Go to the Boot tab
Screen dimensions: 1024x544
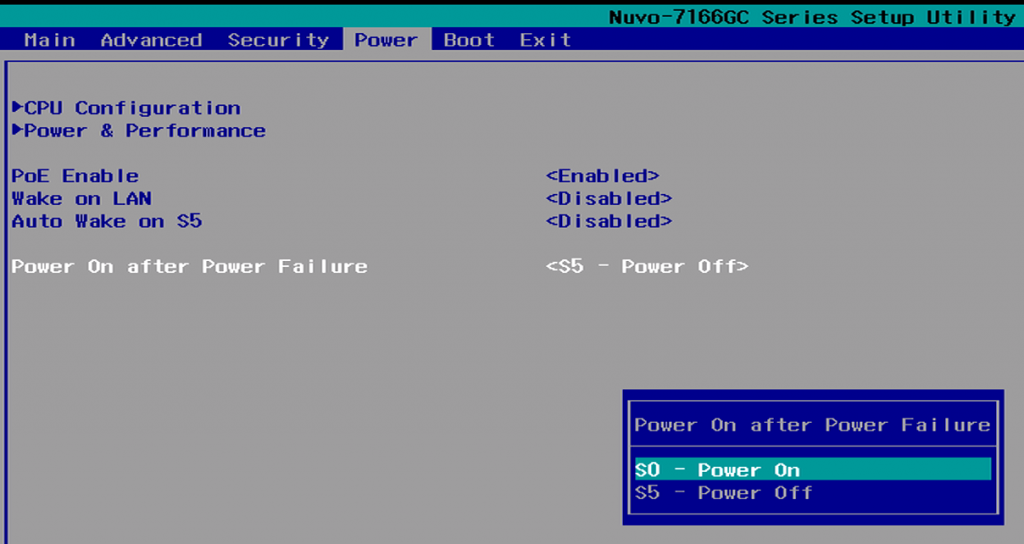click(469, 40)
